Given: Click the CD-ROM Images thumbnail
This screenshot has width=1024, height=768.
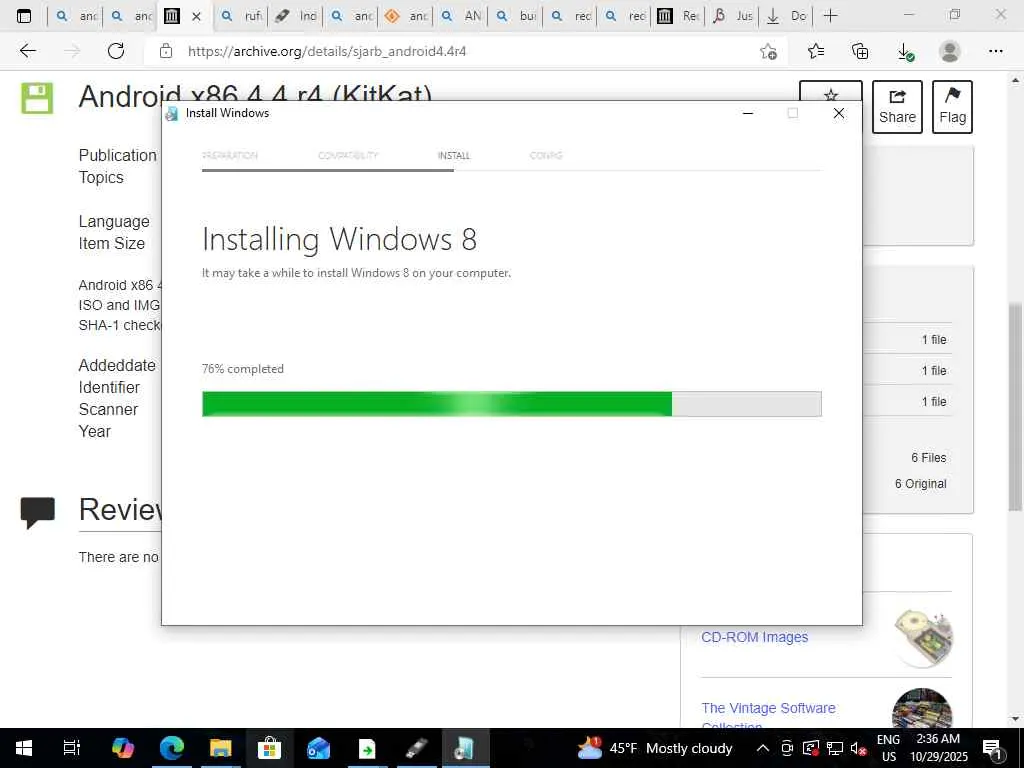Looking at the screenshot, I should [x=923, y=638].
